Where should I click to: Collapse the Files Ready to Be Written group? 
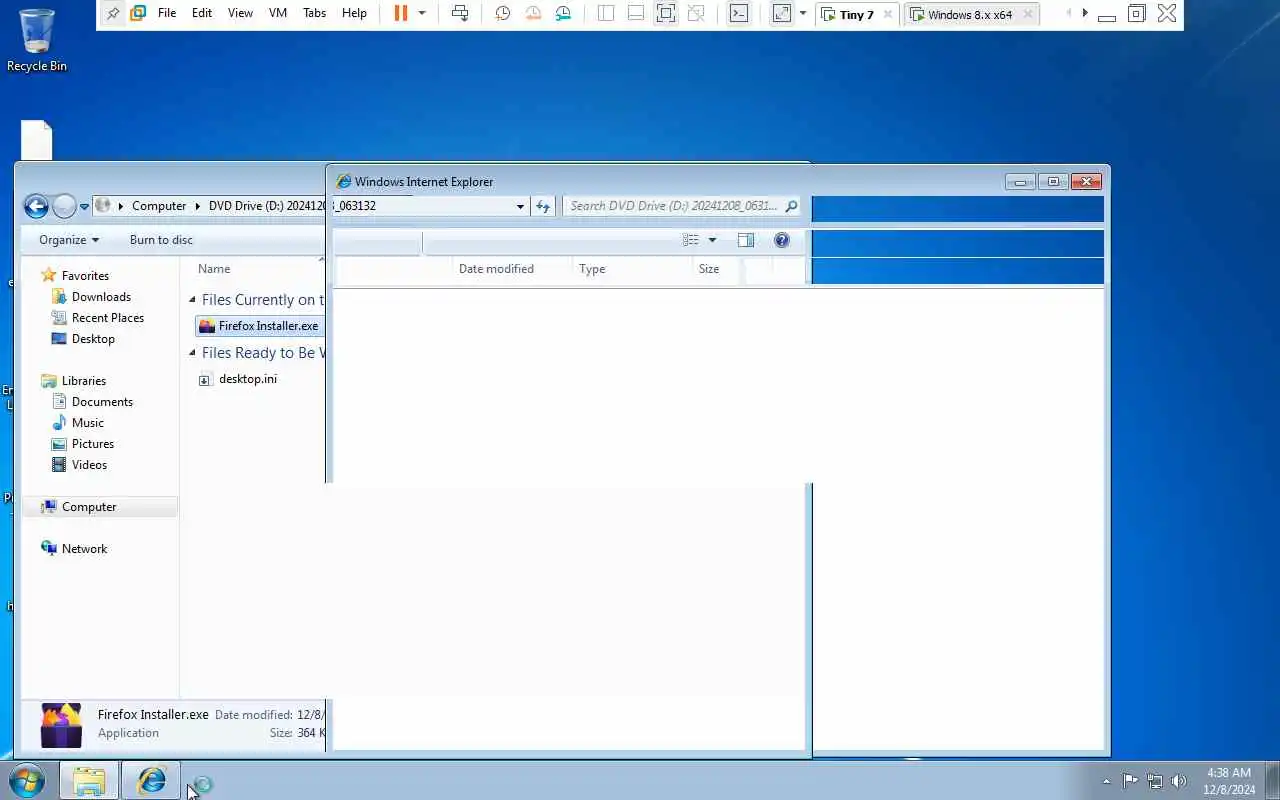tap(193, 353)
